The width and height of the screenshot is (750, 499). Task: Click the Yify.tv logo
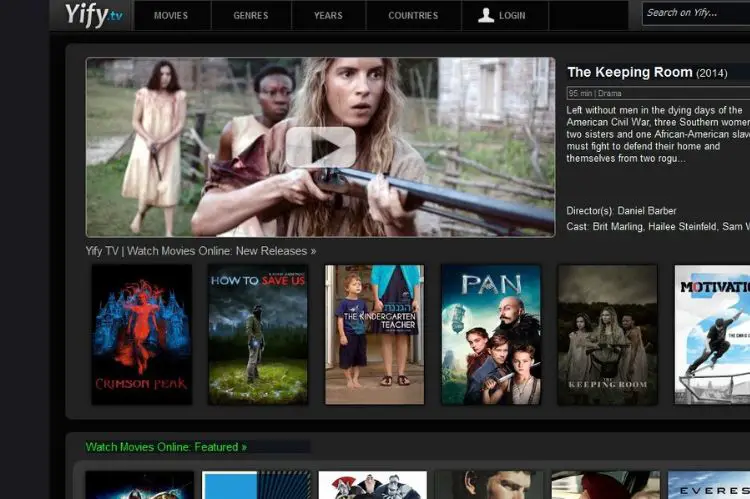pos(94,15)
